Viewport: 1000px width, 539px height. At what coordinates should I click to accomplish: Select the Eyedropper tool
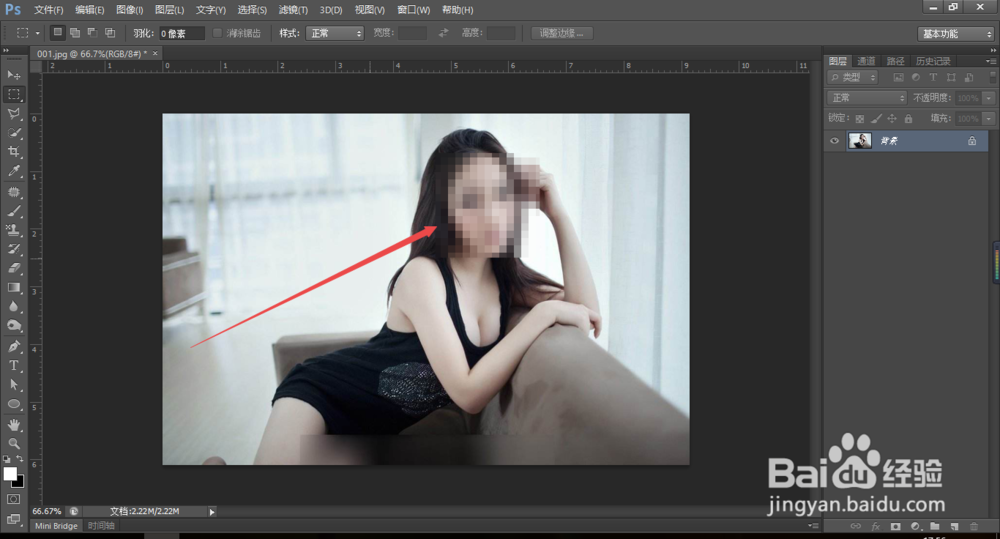tap(13, 171)
